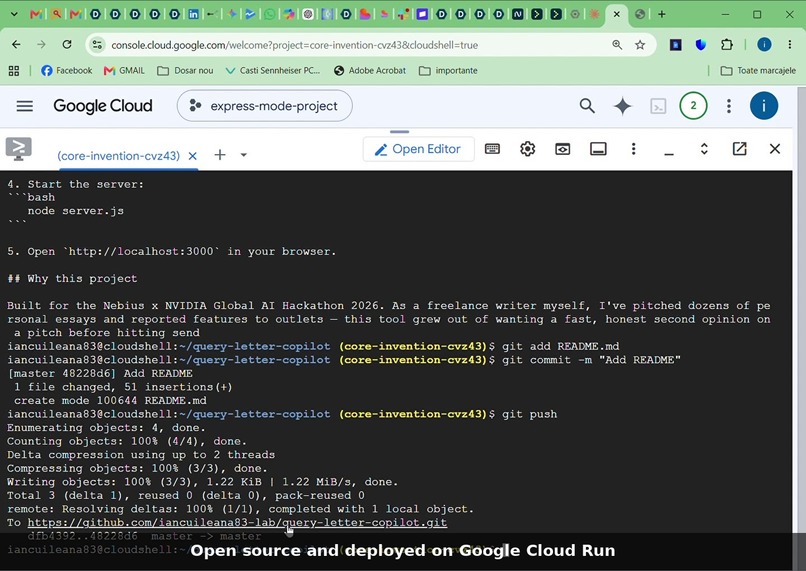Open the Chrome apps grid shortcut

(x=14, y=70)
